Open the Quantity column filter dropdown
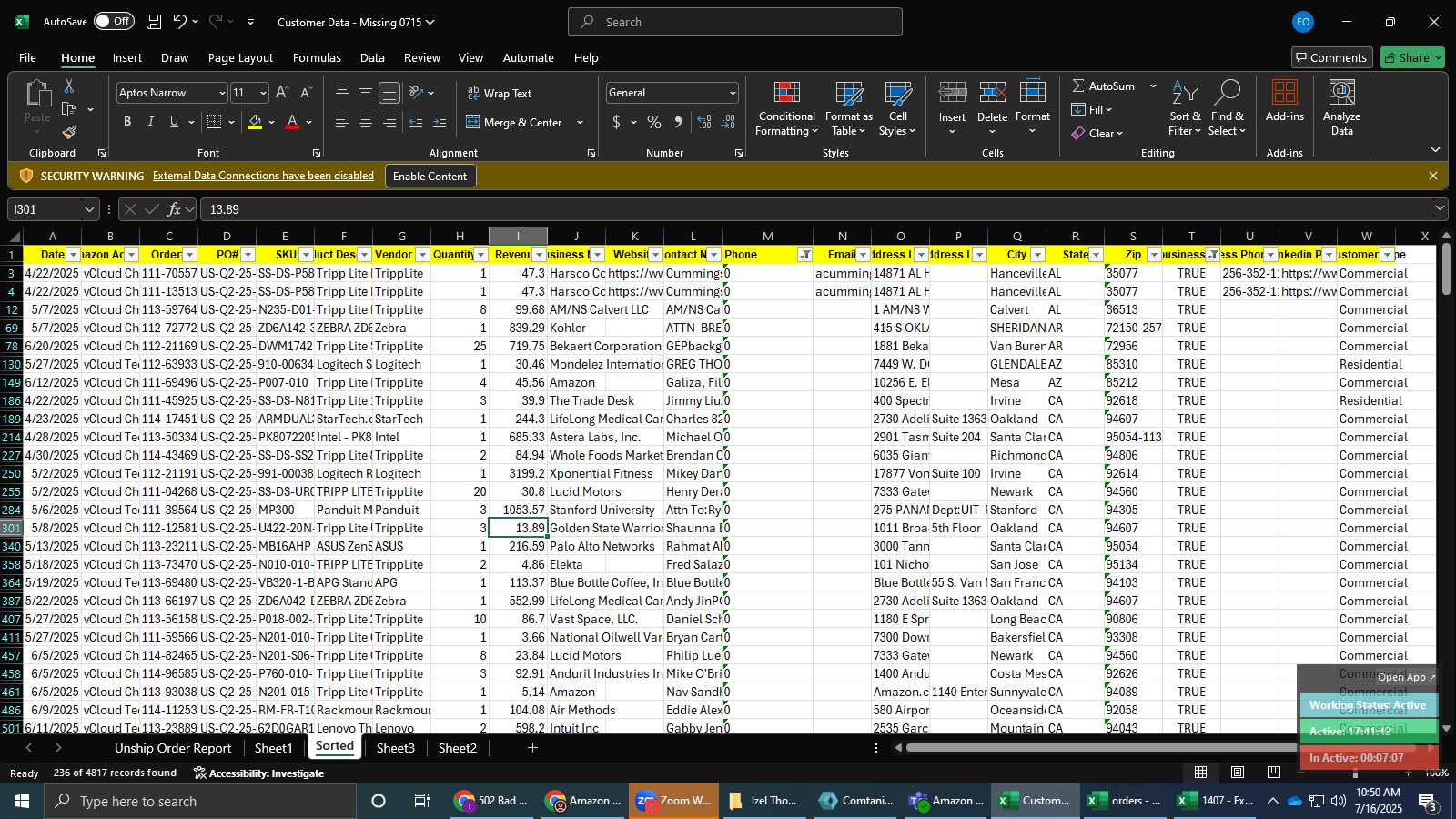This screenshot has height=819, width=1456. click(480, 255)
